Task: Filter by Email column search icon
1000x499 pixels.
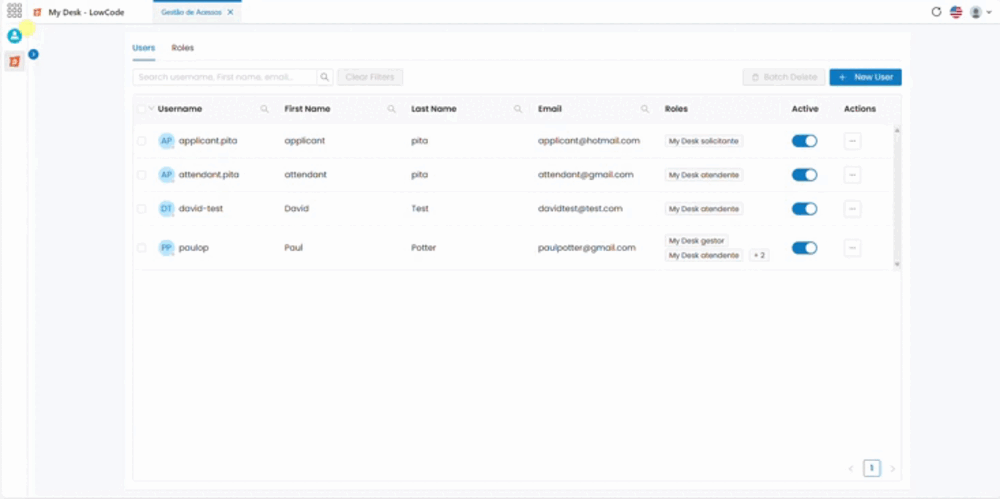Action: [x=645, y=109]
